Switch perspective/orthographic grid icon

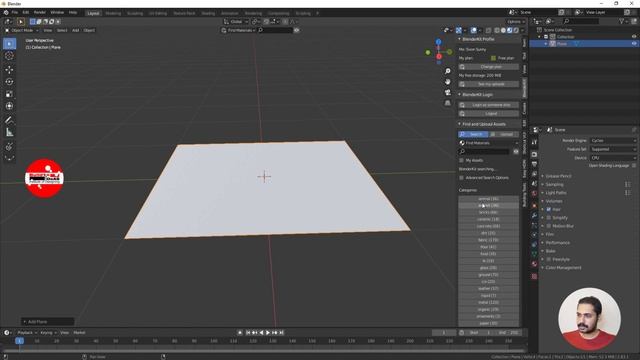pos(448,103)
